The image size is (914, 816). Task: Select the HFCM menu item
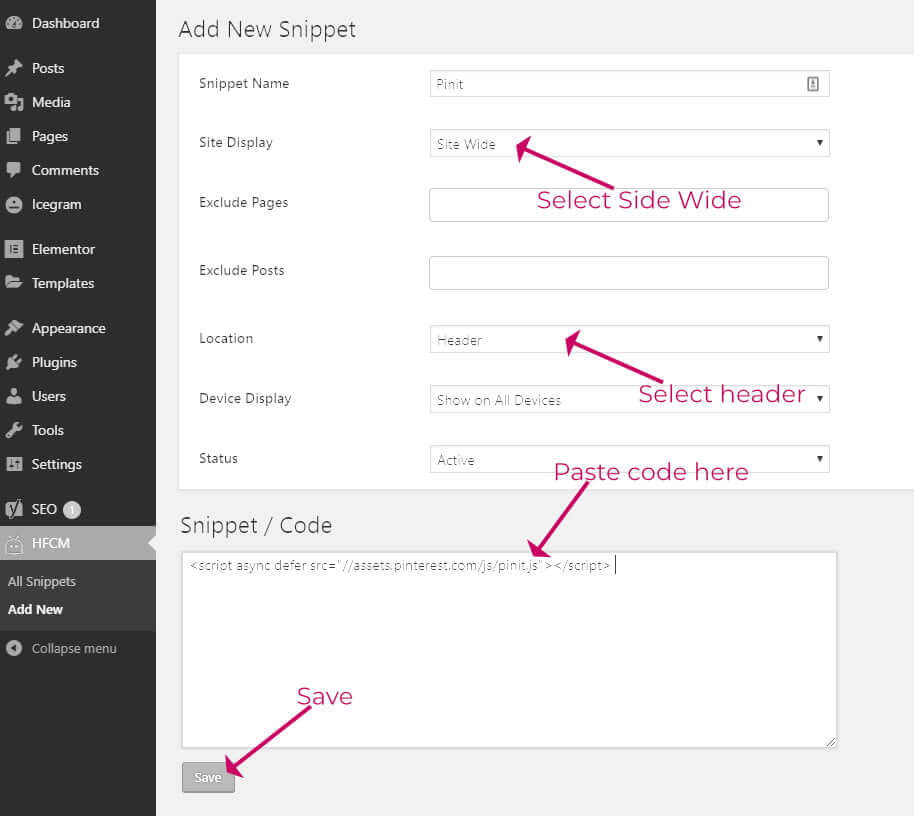(78, 543)
